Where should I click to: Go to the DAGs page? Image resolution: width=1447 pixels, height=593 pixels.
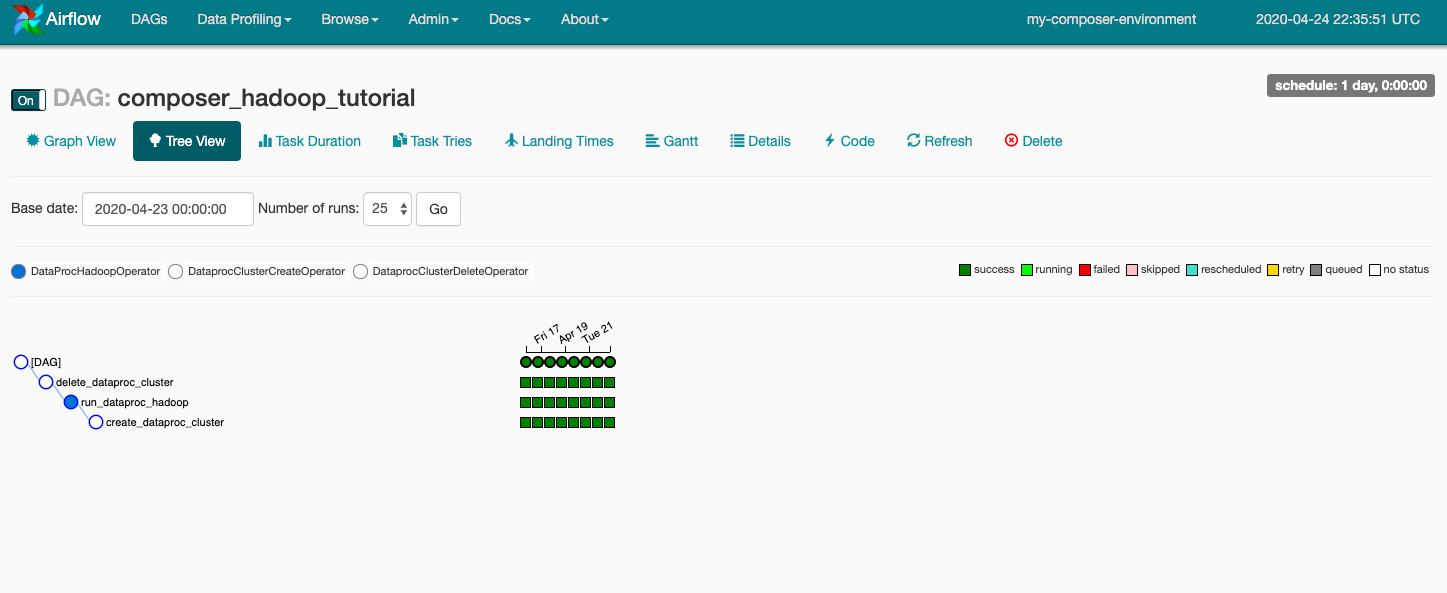pyautogui.click(x=149, y=19)
